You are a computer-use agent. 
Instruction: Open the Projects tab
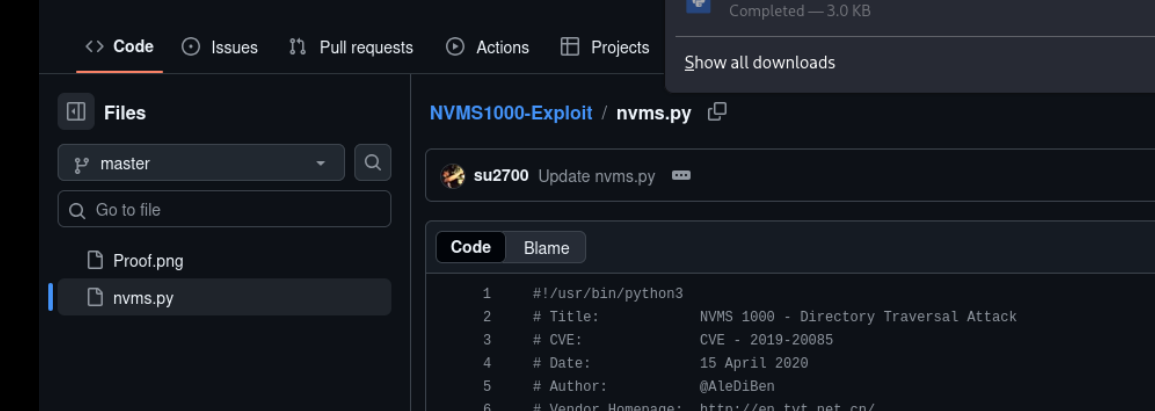[x=605, y=47]
